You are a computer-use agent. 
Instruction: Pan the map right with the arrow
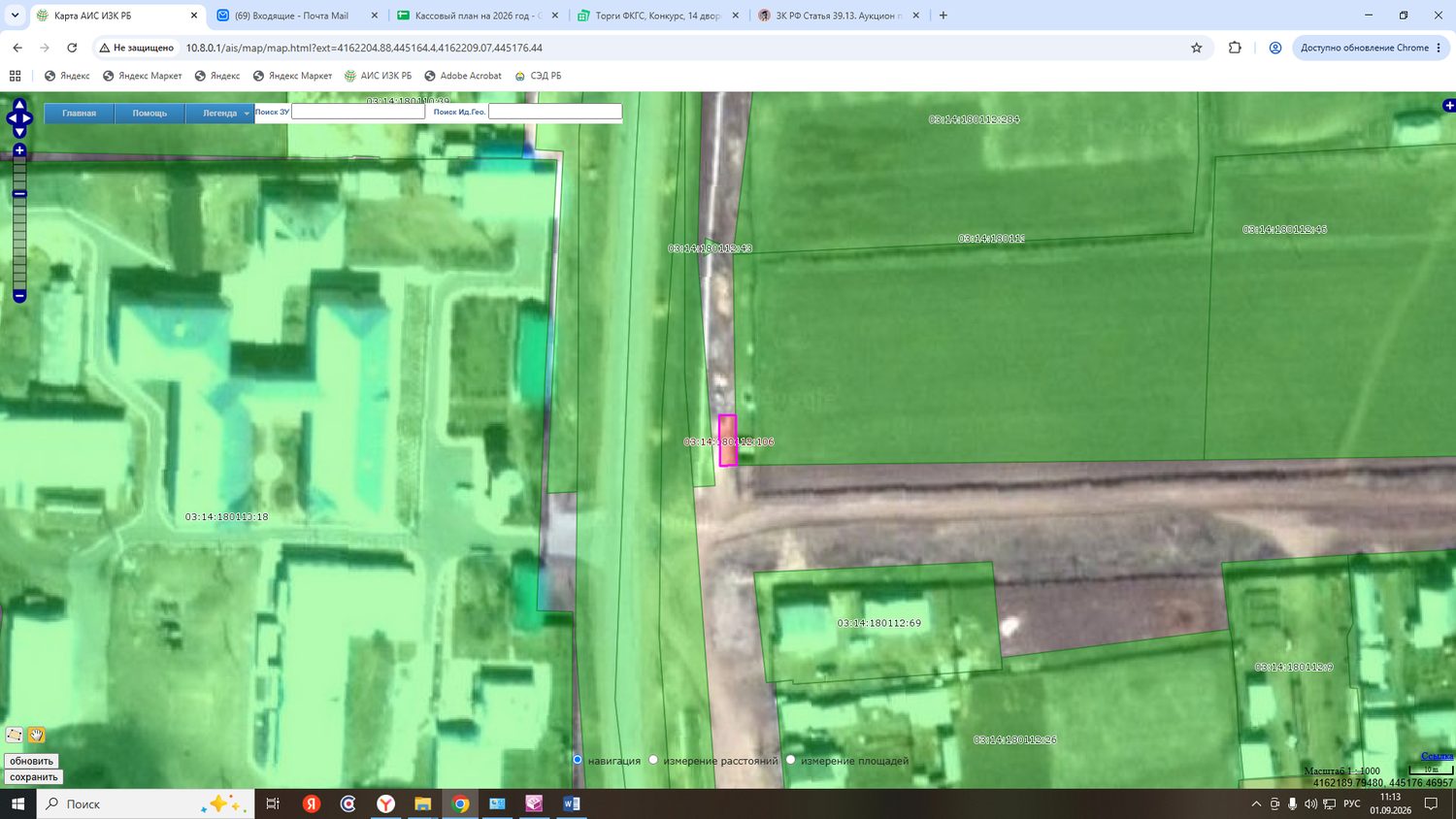(27, 118)
